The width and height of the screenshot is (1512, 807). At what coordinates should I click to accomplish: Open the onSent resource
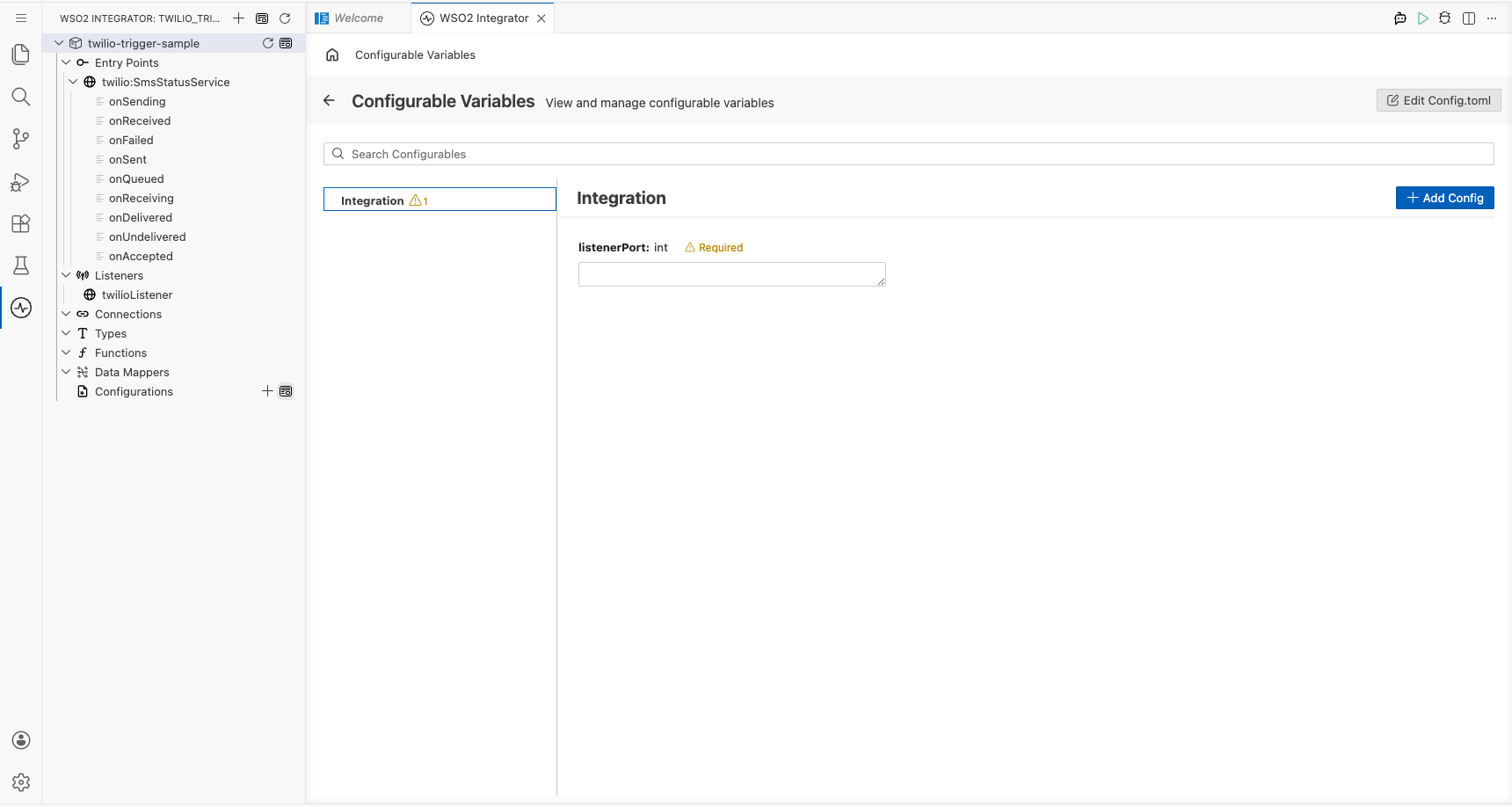click(127, 159)
